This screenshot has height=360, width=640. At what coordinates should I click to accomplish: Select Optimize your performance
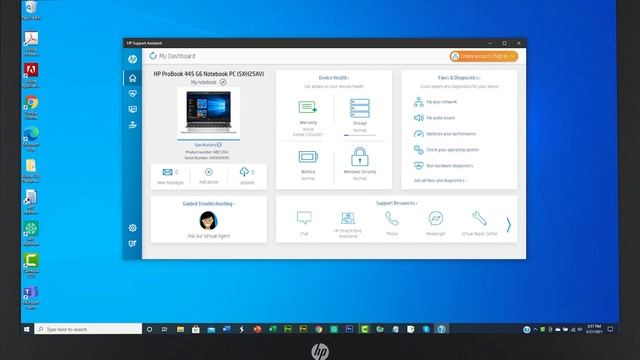tap(445, 133)
